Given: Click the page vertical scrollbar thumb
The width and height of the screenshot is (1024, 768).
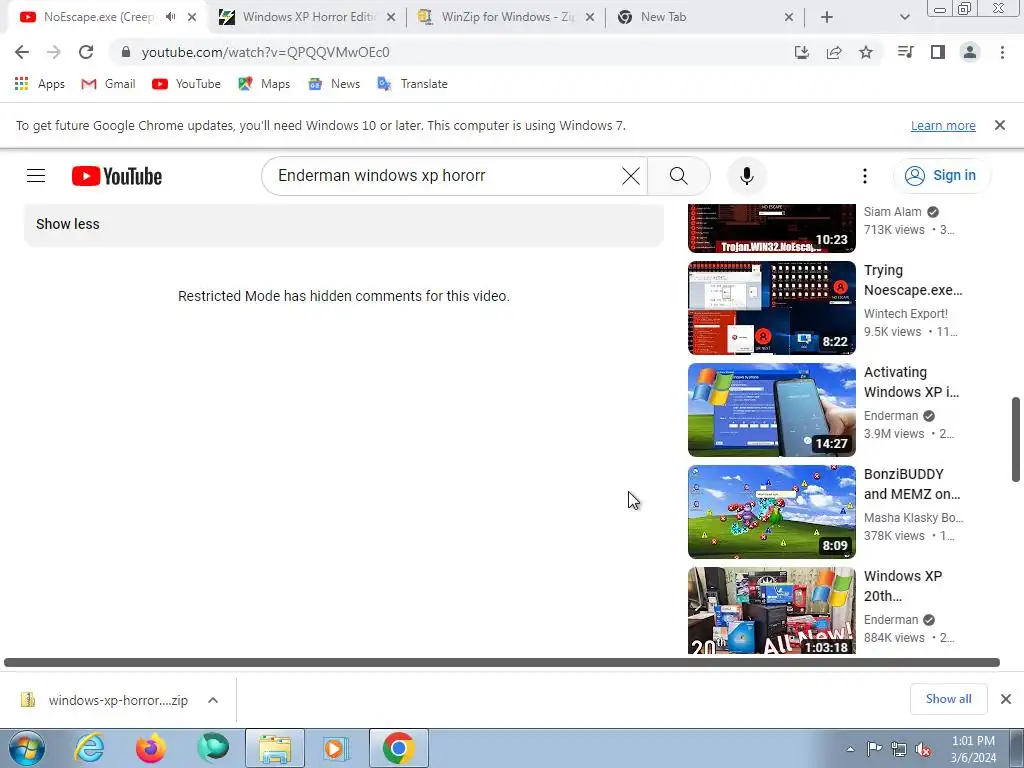Looking at the screenshot, I should (x=1016, y=439).
